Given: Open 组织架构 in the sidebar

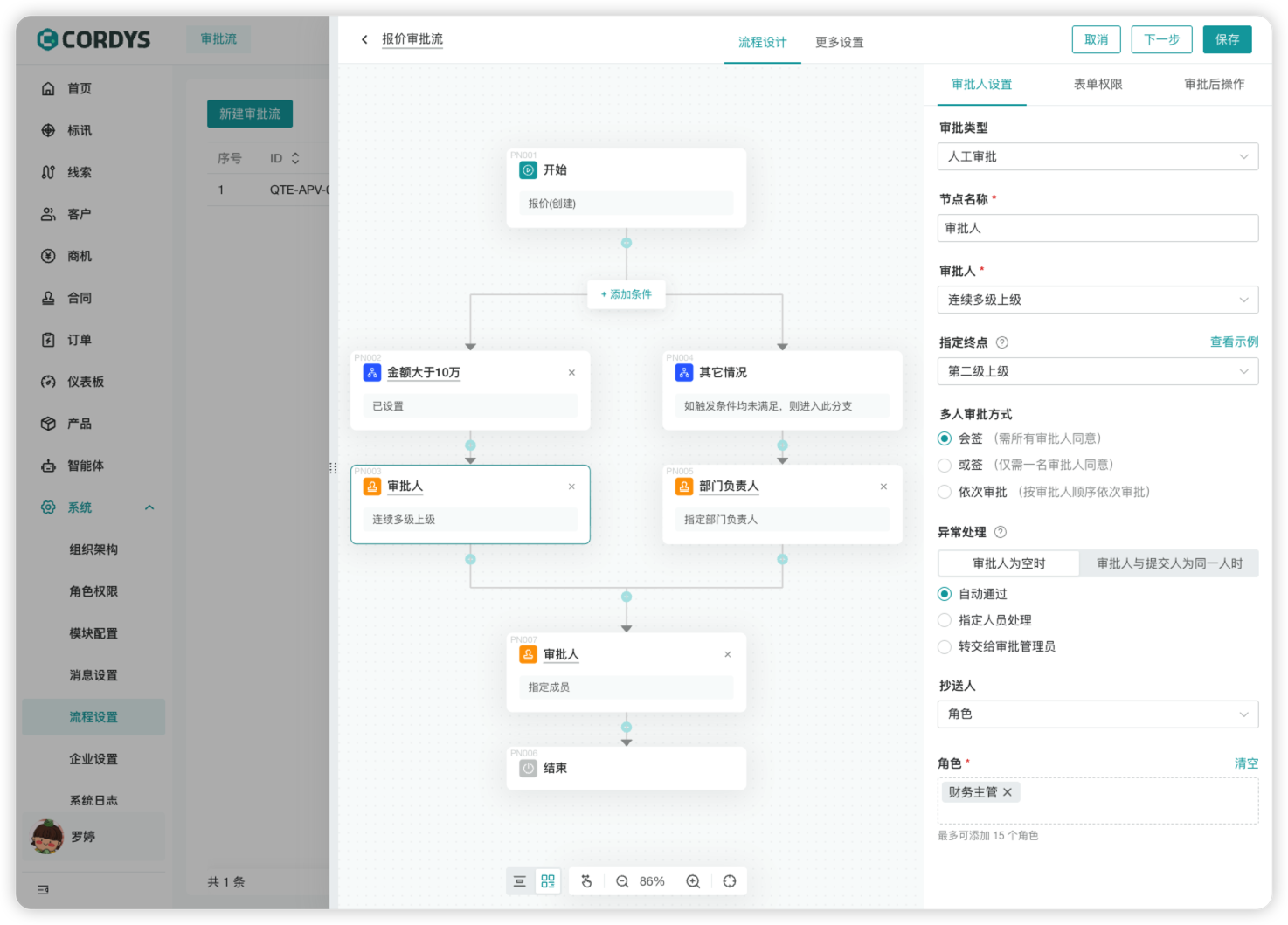Looking at the screenshot, I should pyautogui.click(x=93, y=549).
